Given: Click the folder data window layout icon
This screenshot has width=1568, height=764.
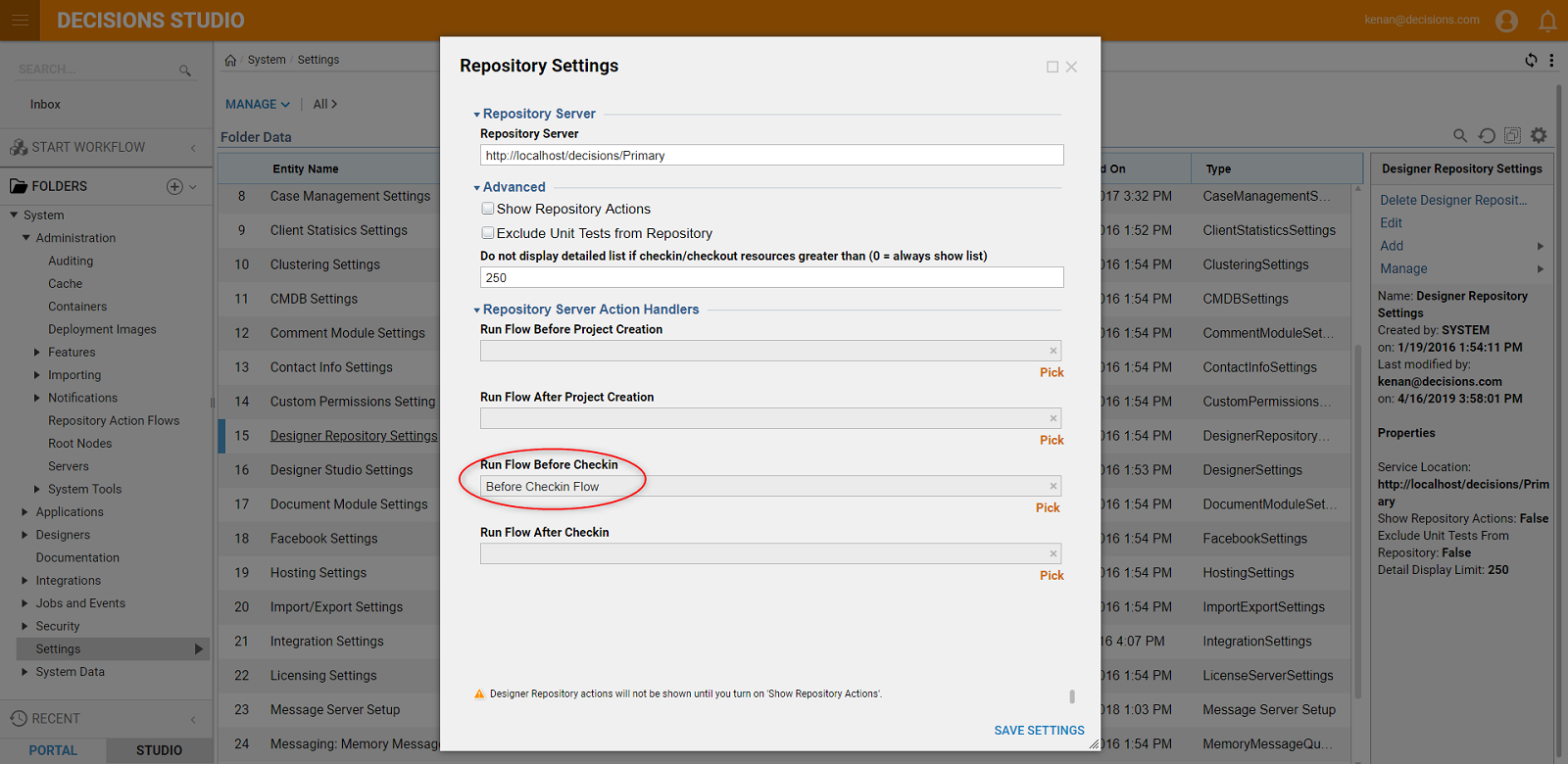Looking at the screenshot, I should pyautogui.click(x=1512, y=135).
